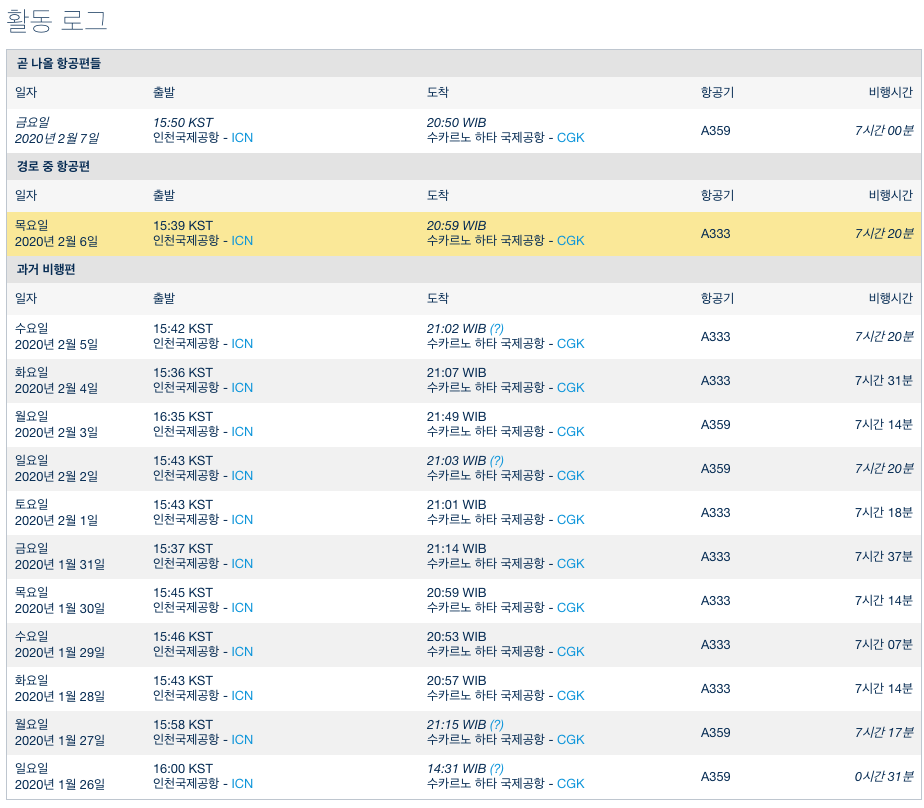Image resolution: width=924 pixels, height=808 pixels.
Task: Click the 21:49 WIB arrival time
Action: [x=456, y=417]
